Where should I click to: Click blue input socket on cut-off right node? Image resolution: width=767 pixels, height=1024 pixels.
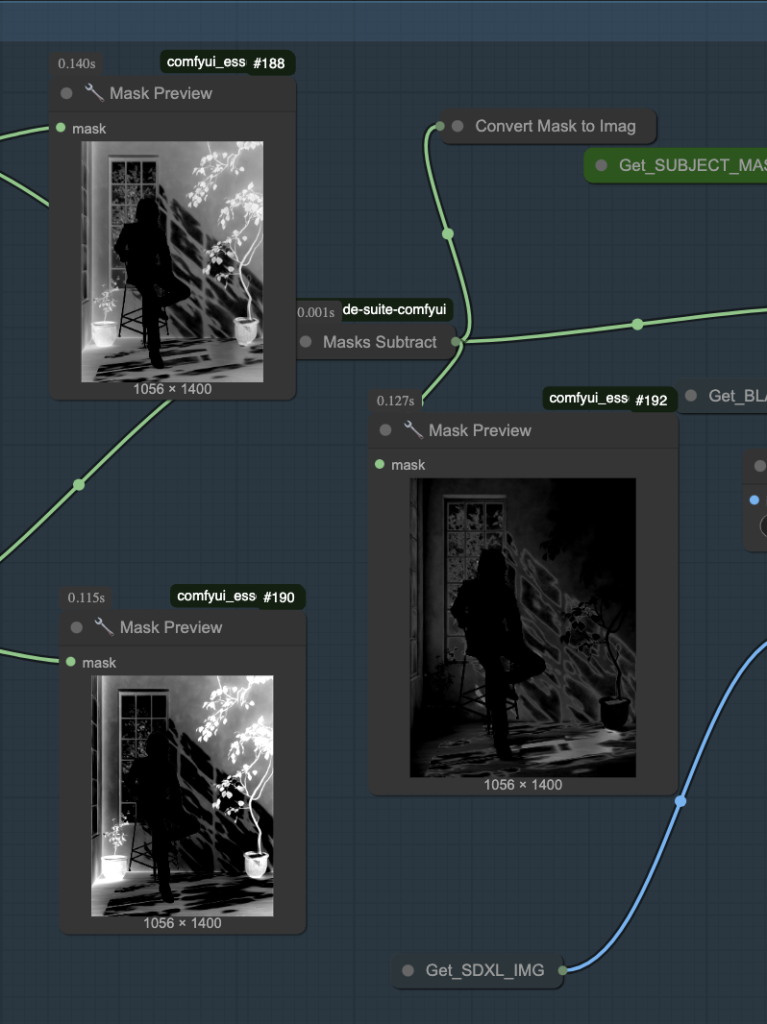pyautogui.click(x=755, y=500)
